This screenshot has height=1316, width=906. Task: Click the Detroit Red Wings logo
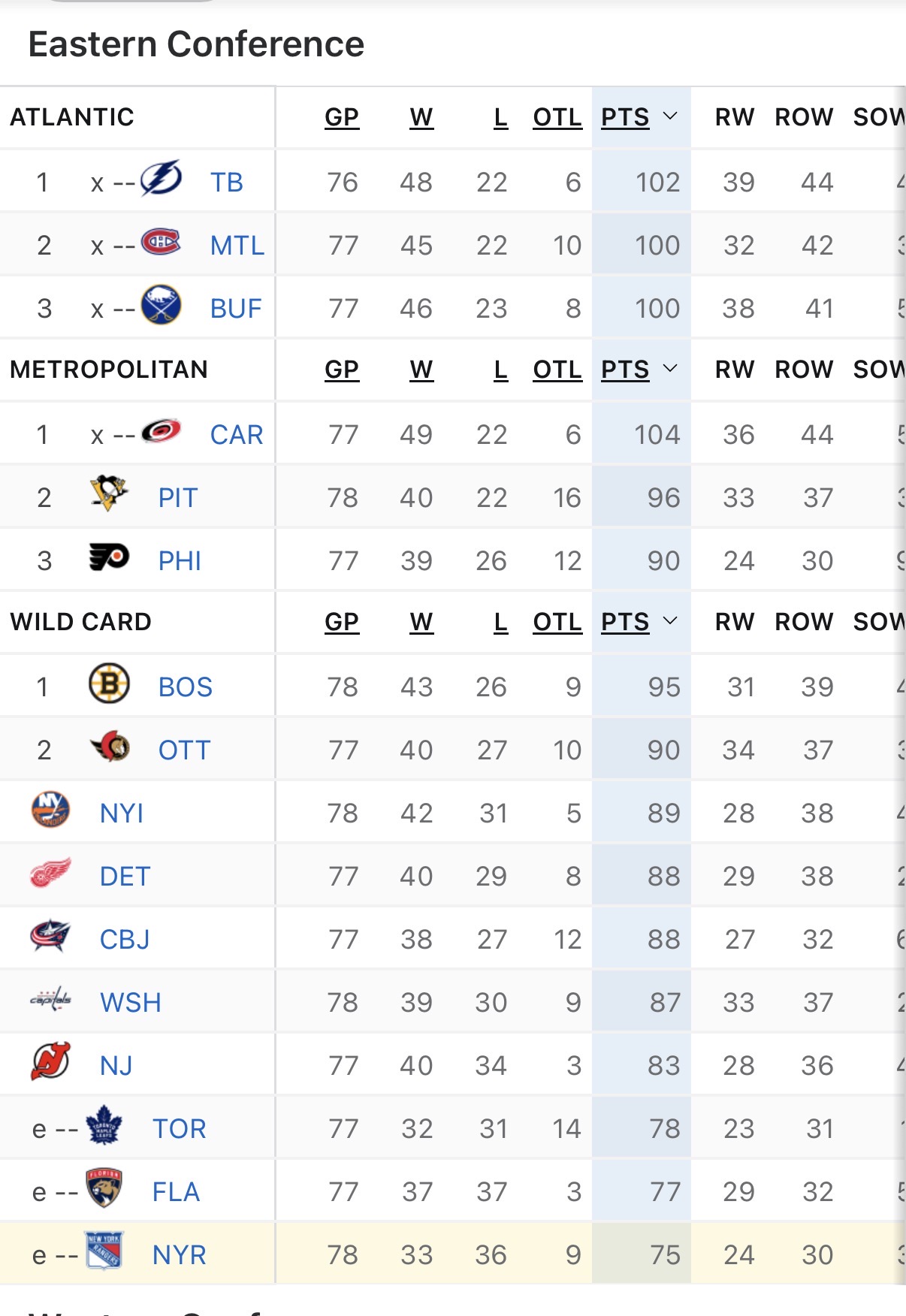point(50,873)
